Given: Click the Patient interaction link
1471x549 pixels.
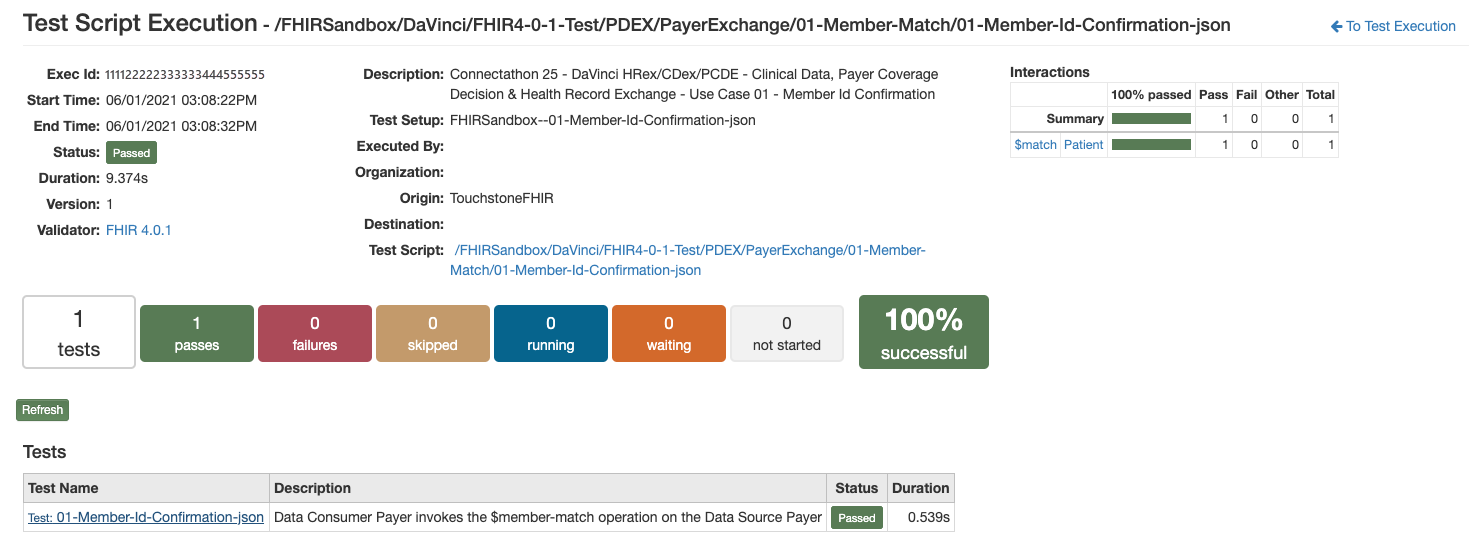Looking at the screenshot, I should click(x=1083, y=145).
